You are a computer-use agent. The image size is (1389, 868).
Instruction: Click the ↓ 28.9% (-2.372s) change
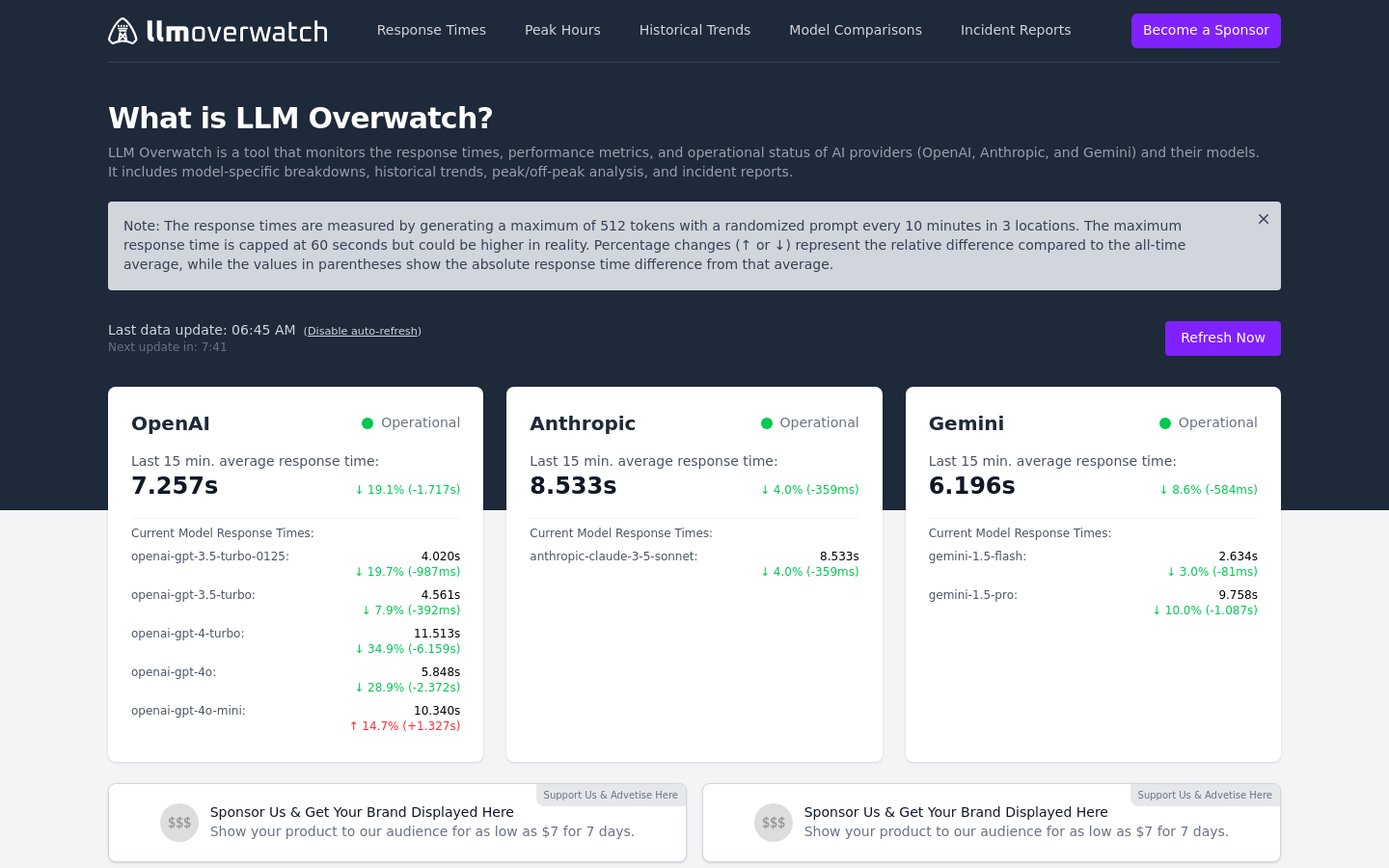click(408, 688)
